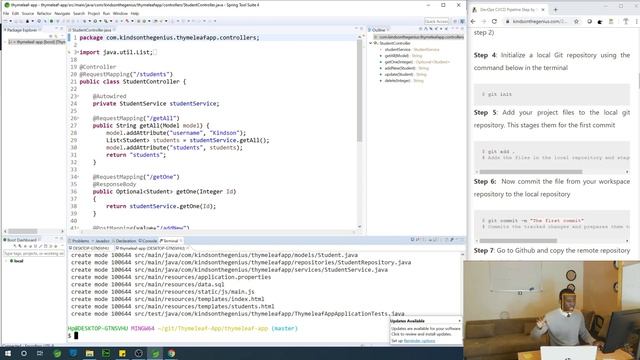Open the Edit menu
The height and width of the screenshot is (360, 640).
(x=16, y=13)
